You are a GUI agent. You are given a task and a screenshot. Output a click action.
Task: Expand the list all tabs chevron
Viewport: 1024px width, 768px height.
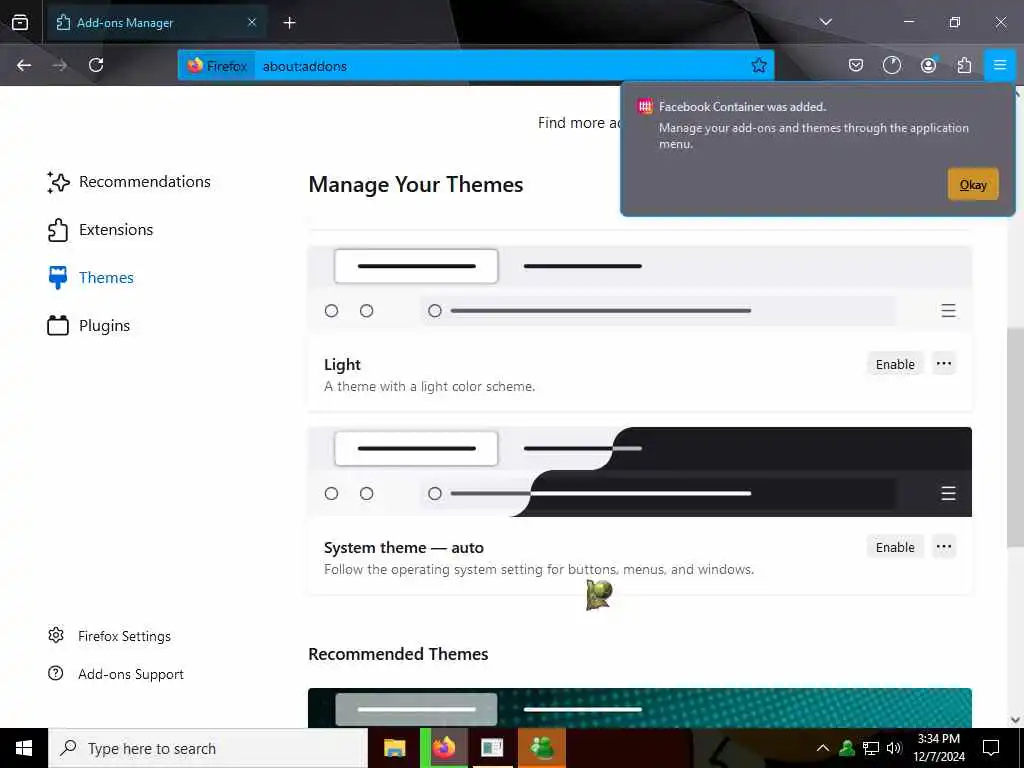pyautogui.click(x=825, y=22)
